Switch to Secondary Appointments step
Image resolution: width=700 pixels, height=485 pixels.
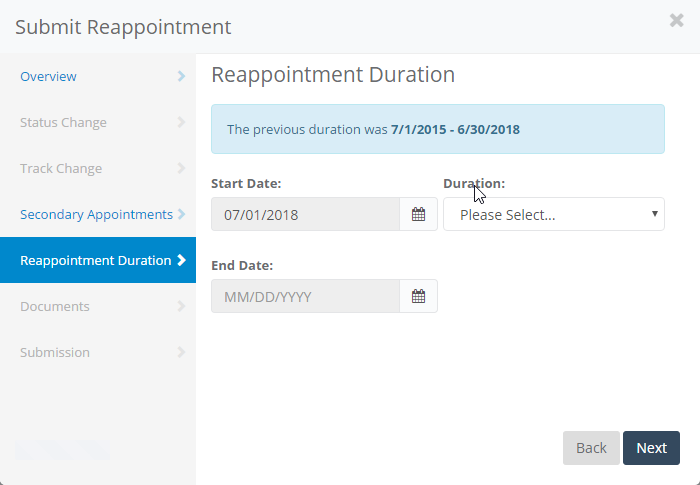pyautogui.click(x=96, y=214)
